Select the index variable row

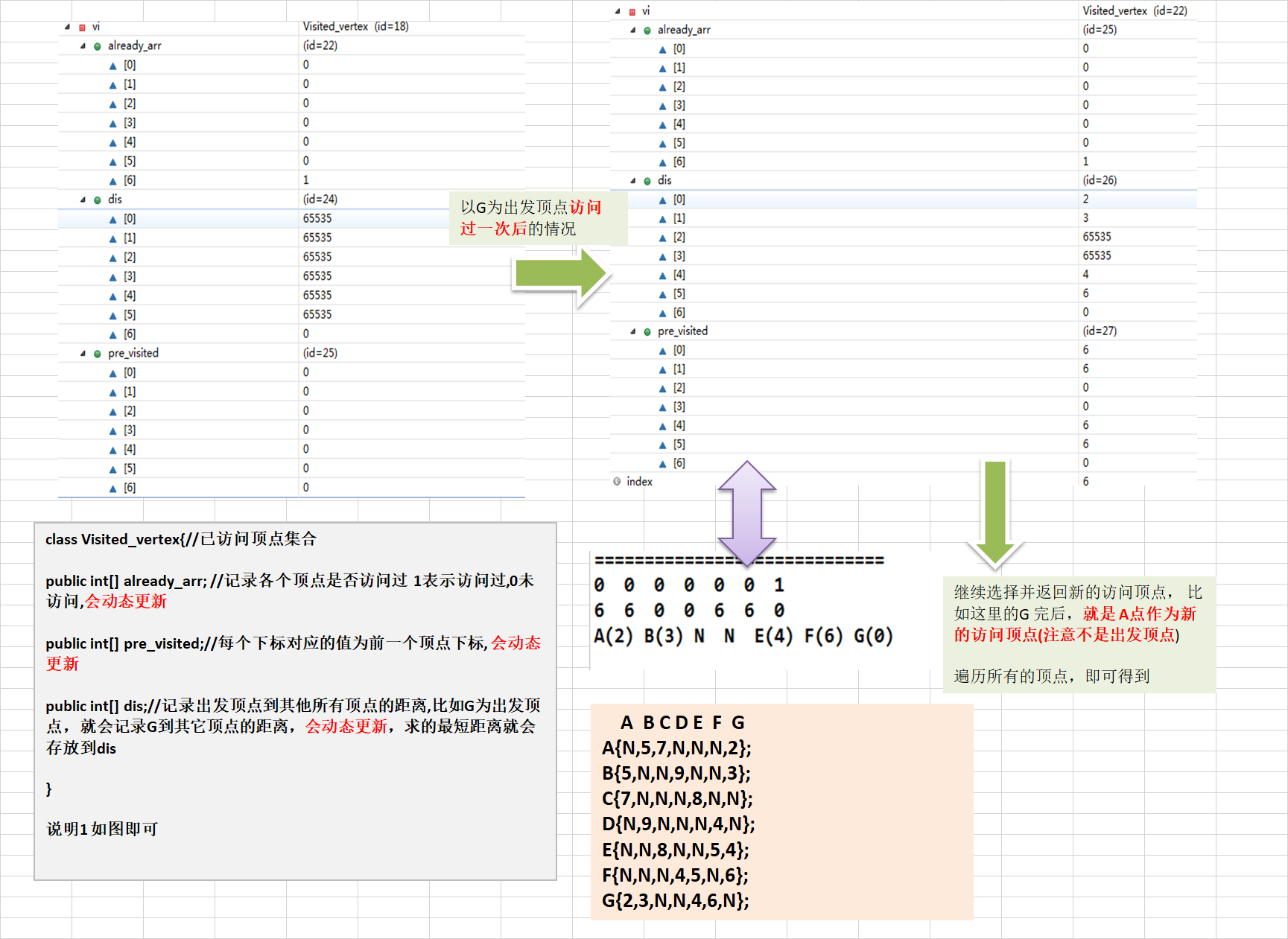coord(904,482)
